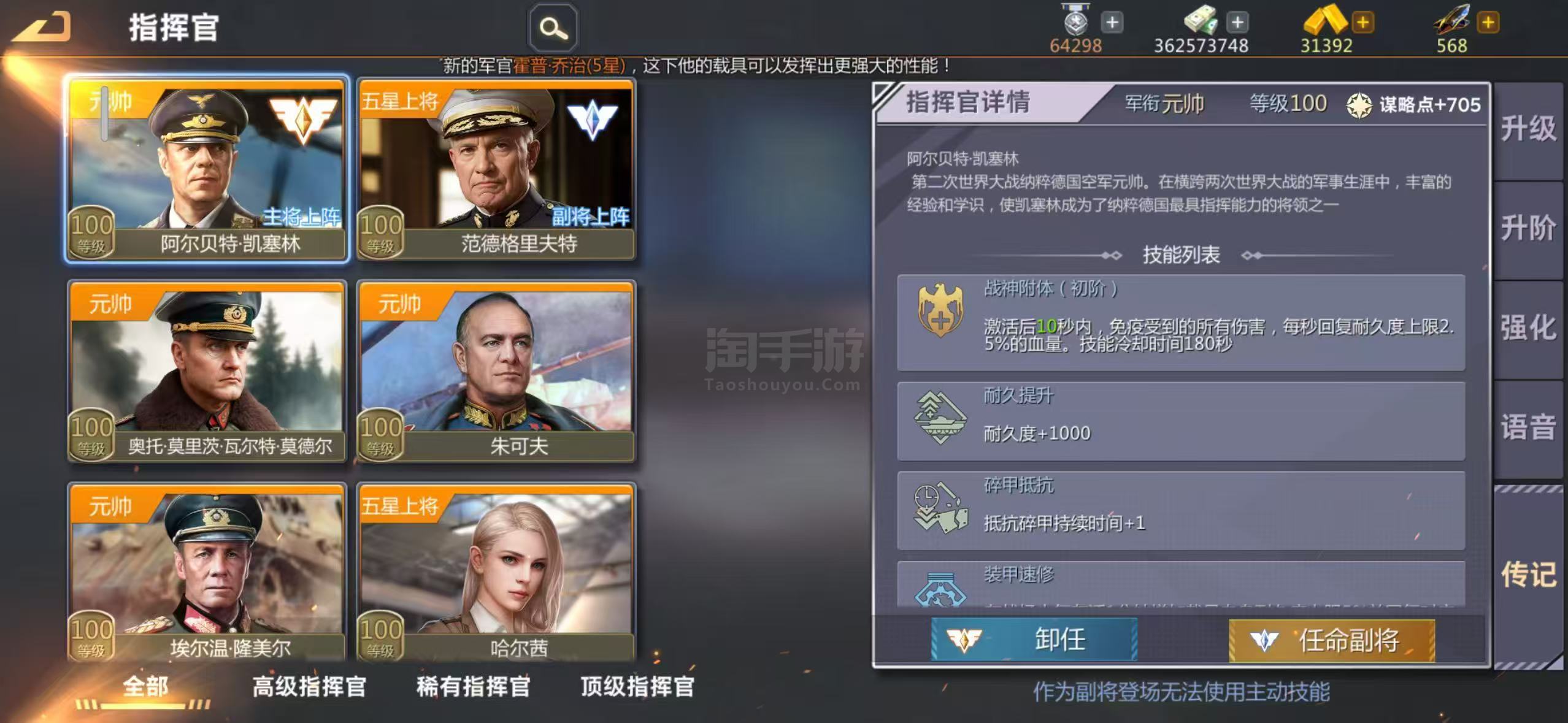Open the 传记 biography side tab
This screenshot has width=1568, height=723.
point(1528,575)
